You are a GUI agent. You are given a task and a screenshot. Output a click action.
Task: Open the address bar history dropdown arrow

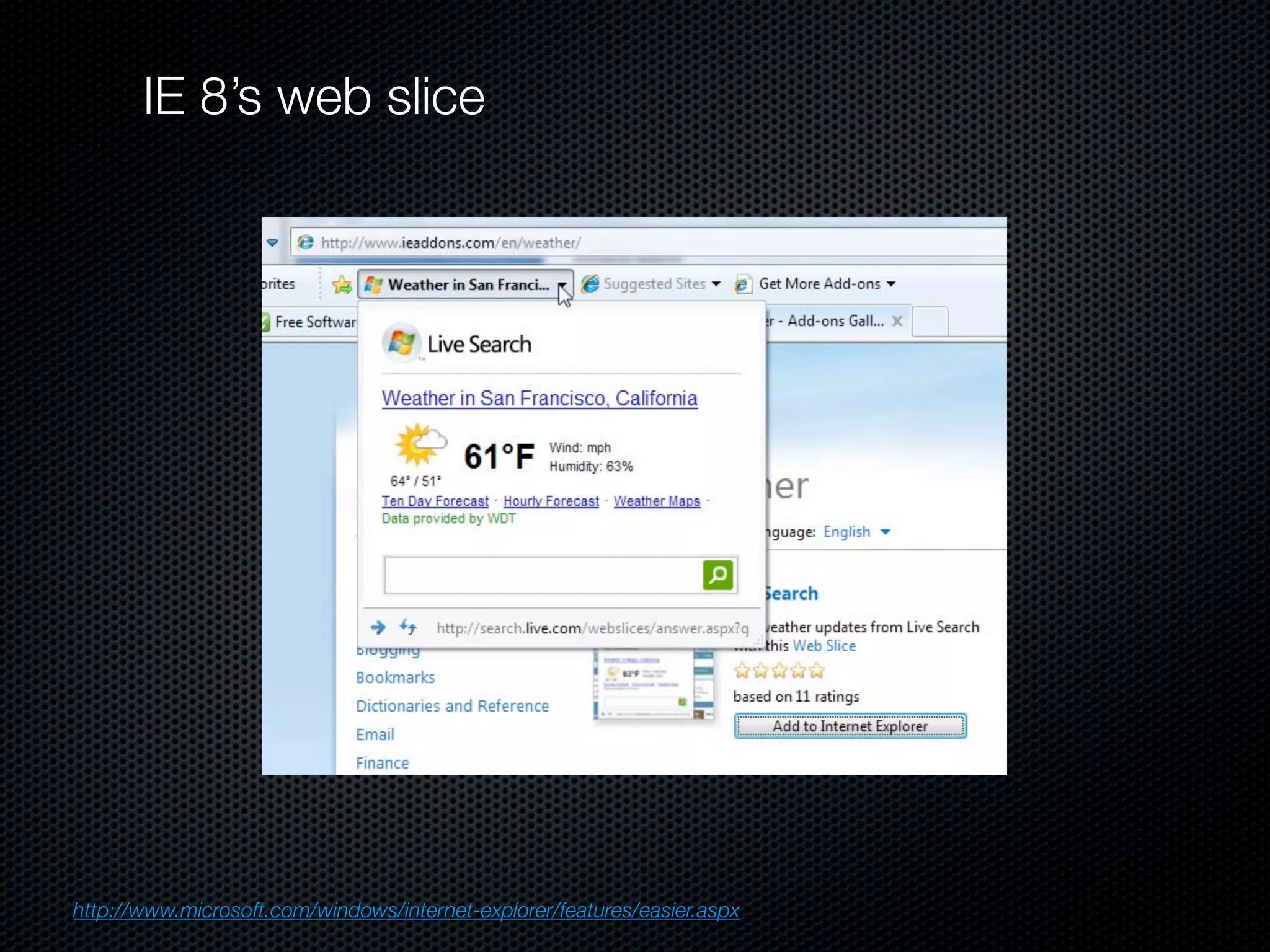(x=272, y=242)
